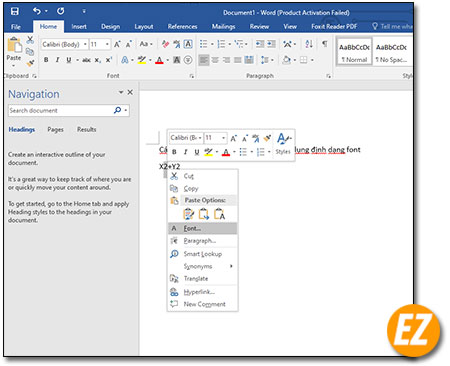The image size is (450, 366).
Task: Click the Navigation search magnifier icon
Action: [117, 110]
